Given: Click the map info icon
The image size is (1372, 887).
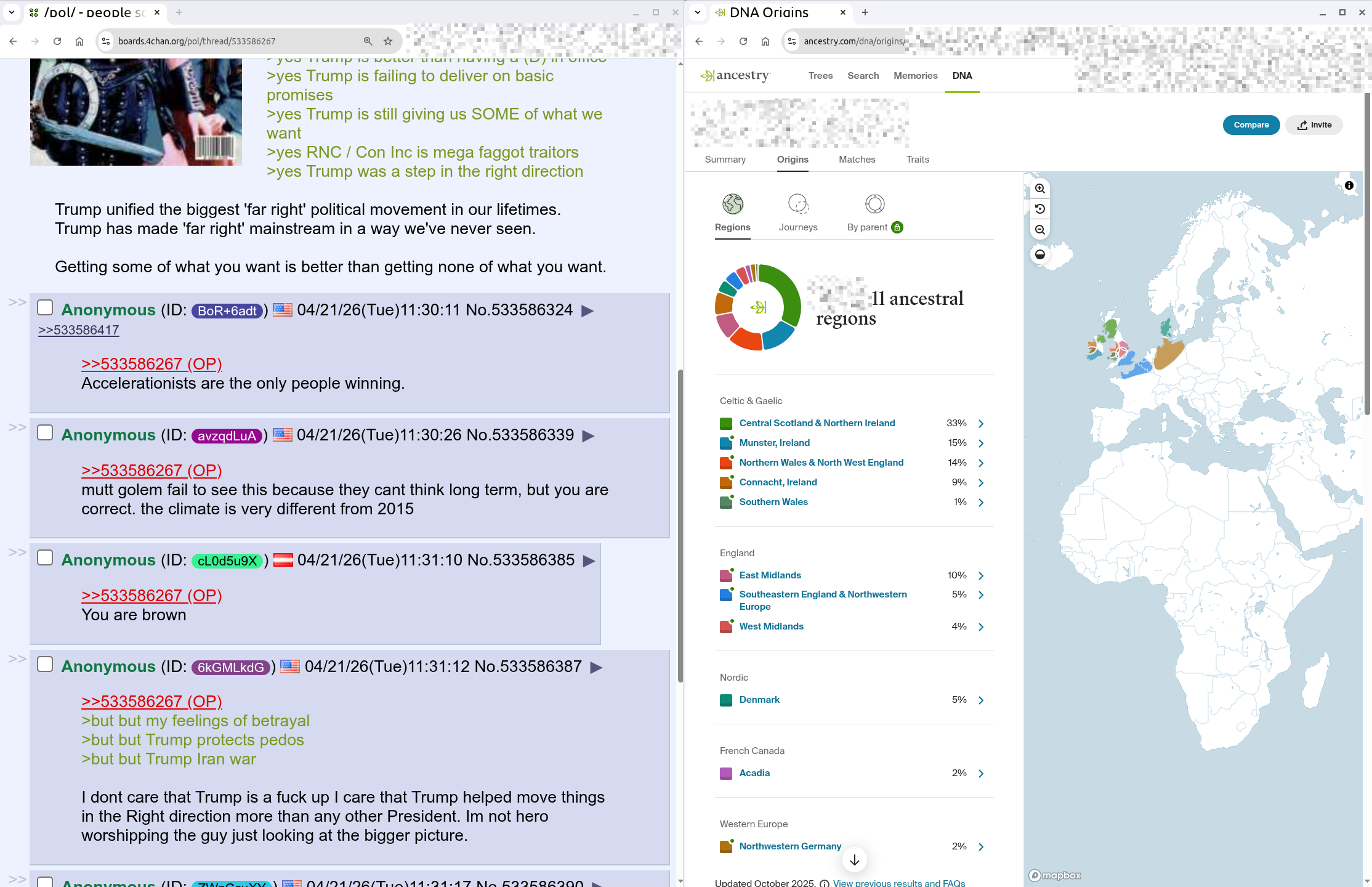Looking at the screenshot, I should coord(1349,185).
